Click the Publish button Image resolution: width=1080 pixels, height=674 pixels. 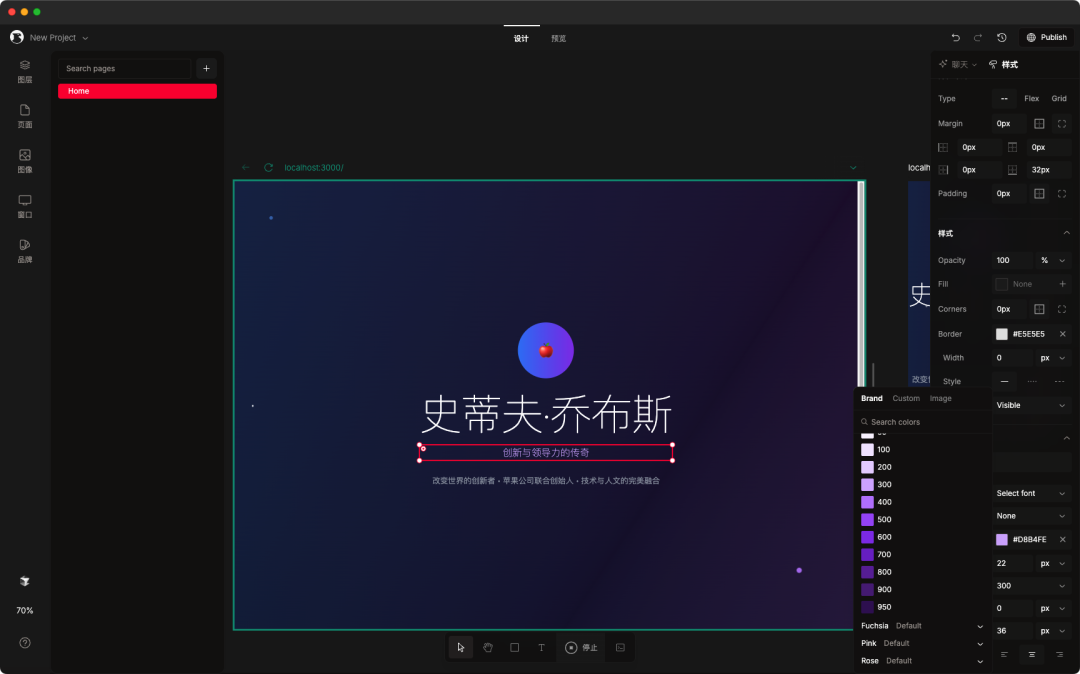point(1046,37)
